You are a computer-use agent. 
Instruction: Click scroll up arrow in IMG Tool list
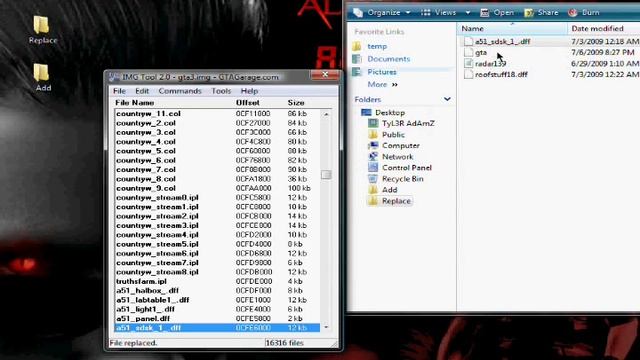tap(326, 114)
